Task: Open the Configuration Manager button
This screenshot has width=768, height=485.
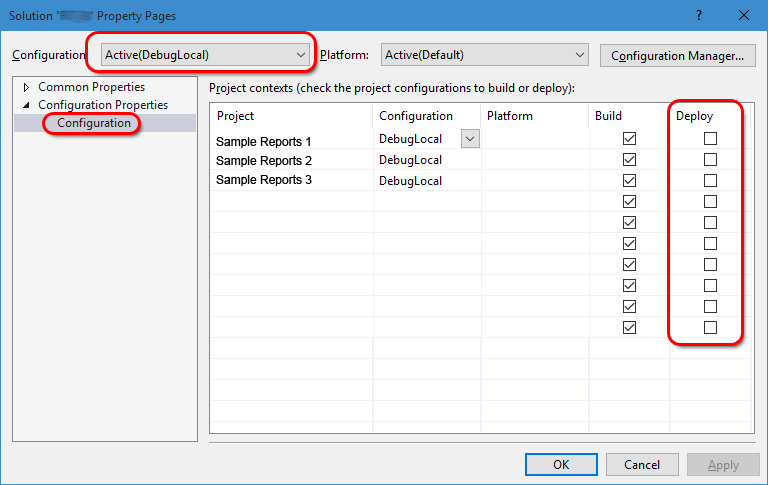Action: (x=676, y=55)
